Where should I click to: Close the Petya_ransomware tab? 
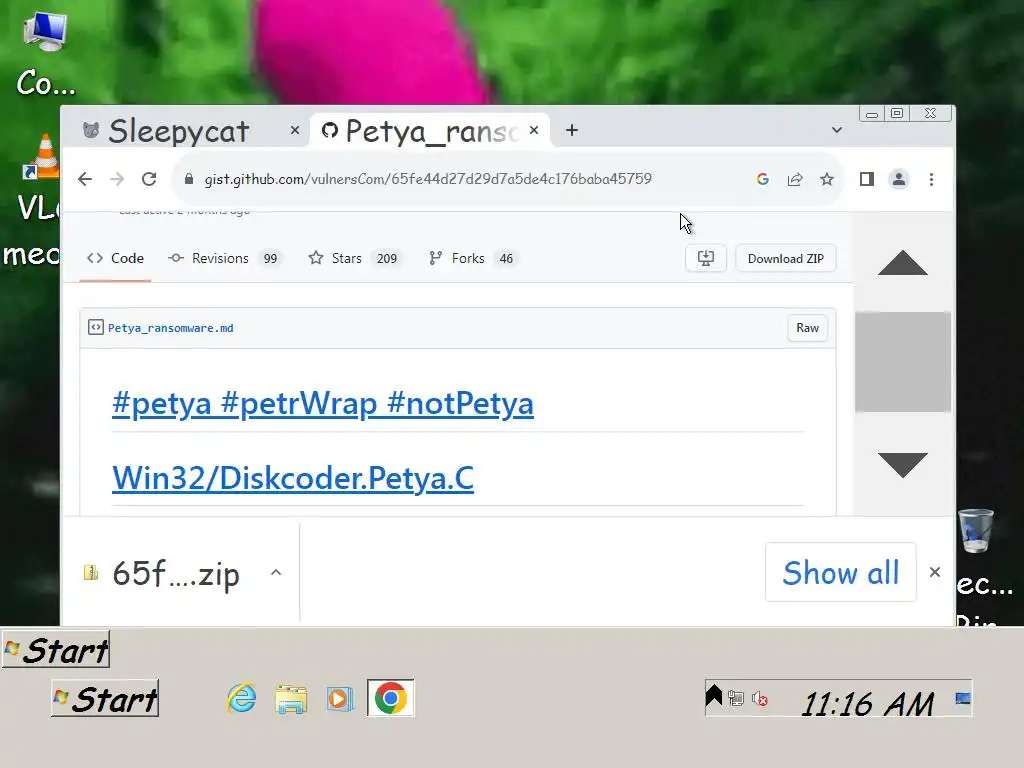pyautogui.click(x=534, y=130)
